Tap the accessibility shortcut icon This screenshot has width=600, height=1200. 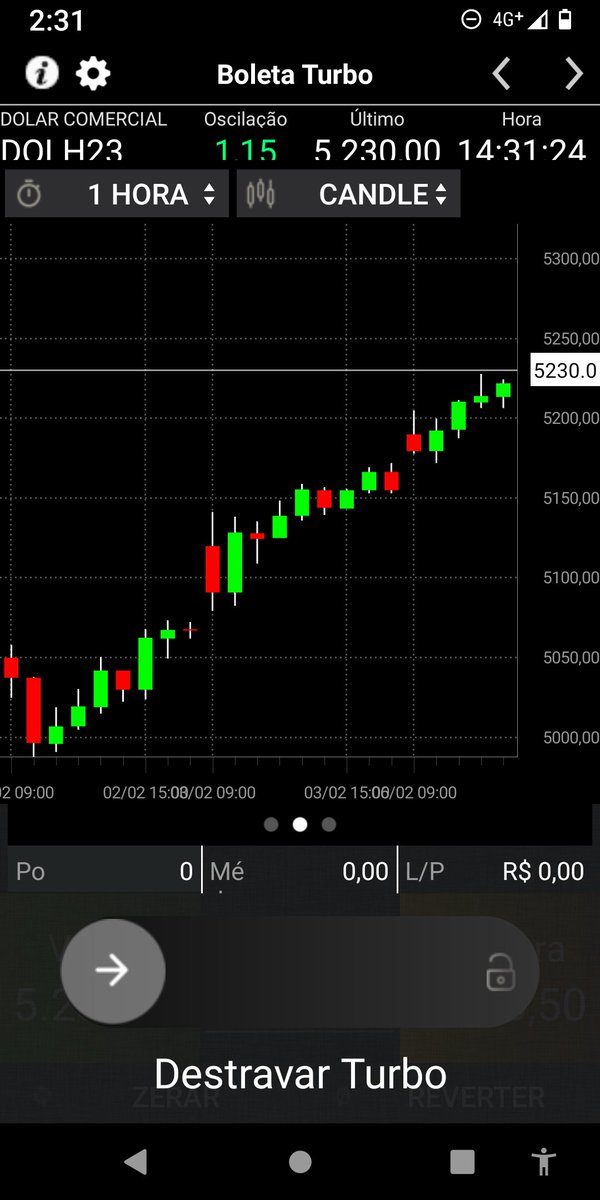[544, 1161]
